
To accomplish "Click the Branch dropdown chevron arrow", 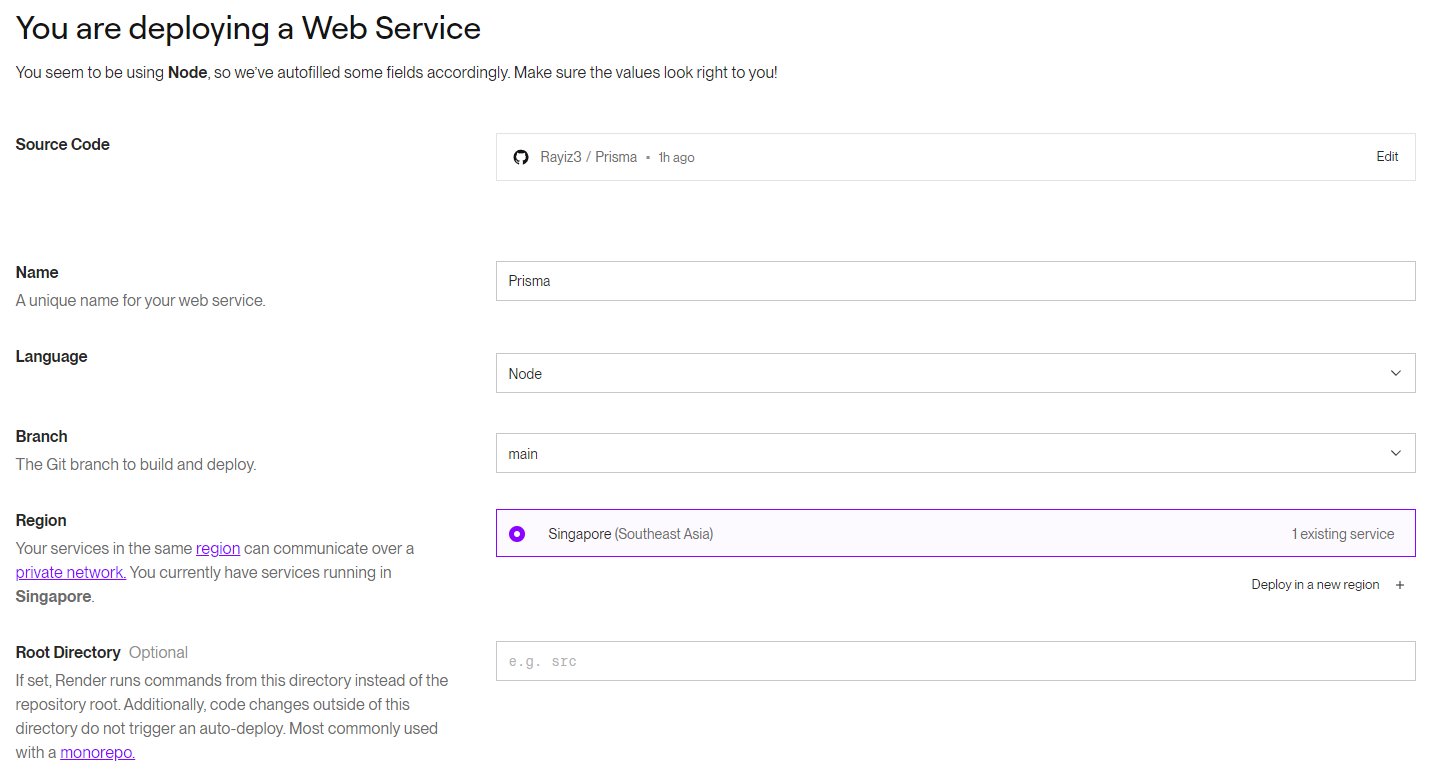I will pyautogui.click(x=1396, y=453).
